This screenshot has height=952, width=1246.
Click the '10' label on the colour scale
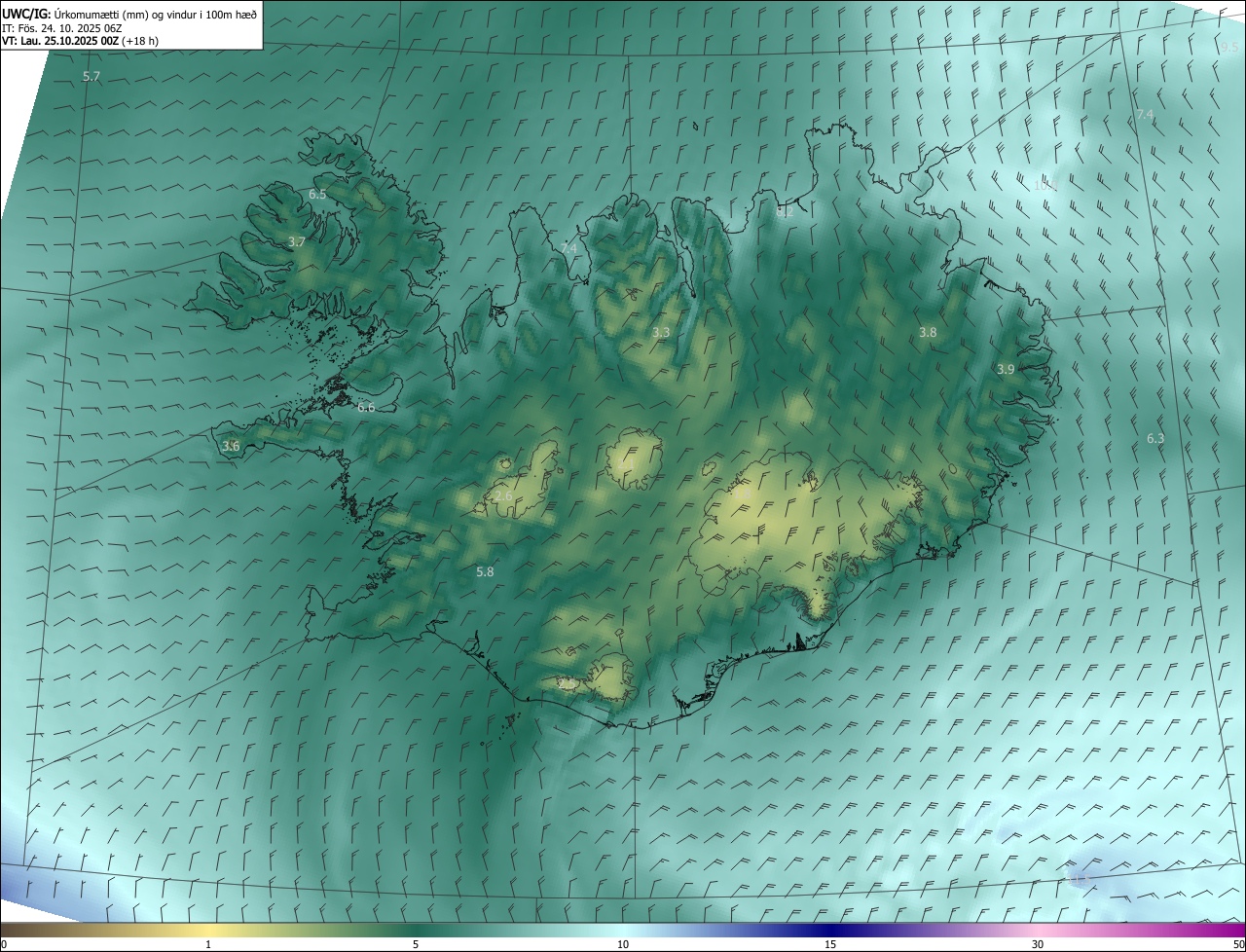pos(623,945)
